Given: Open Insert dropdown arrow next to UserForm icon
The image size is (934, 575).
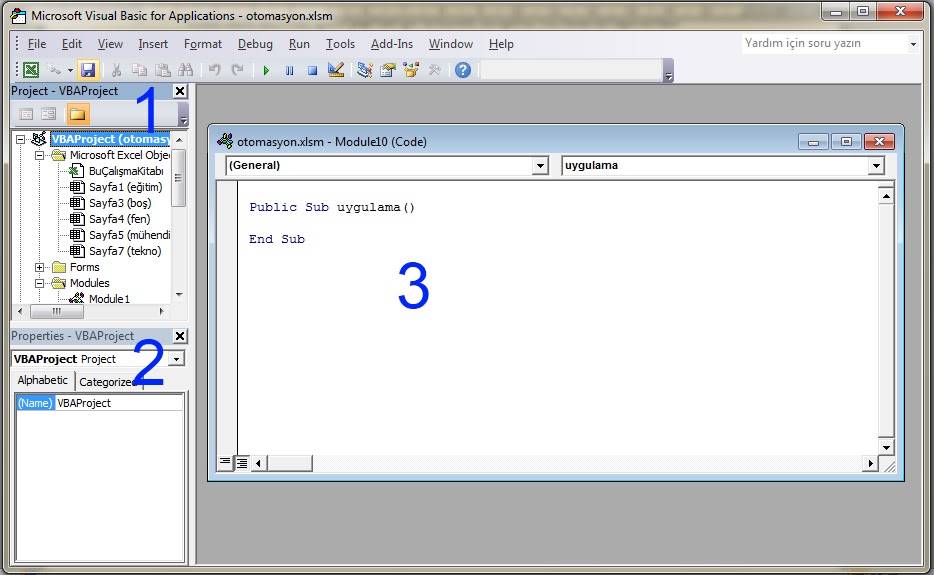Looking at the screenshot, I should click(70, 70).
